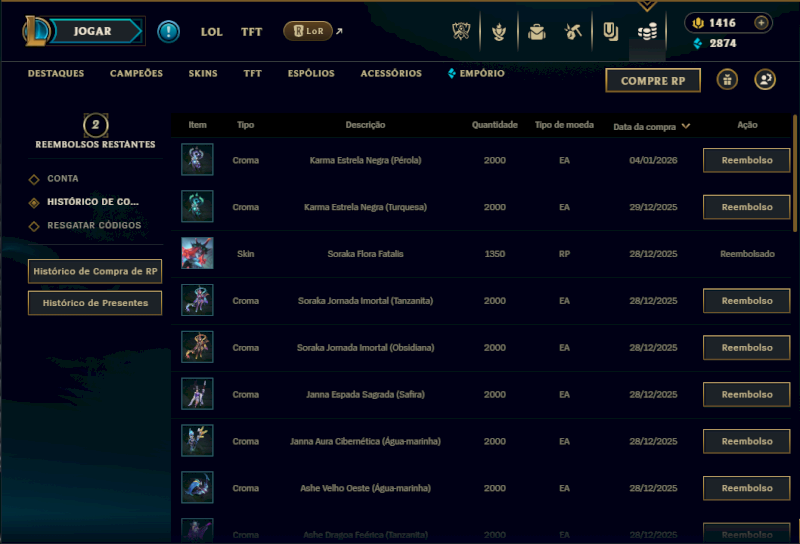Sort by Data da compra arrow
This screenshot has height=544, width=800.
[x=686, y=126]
